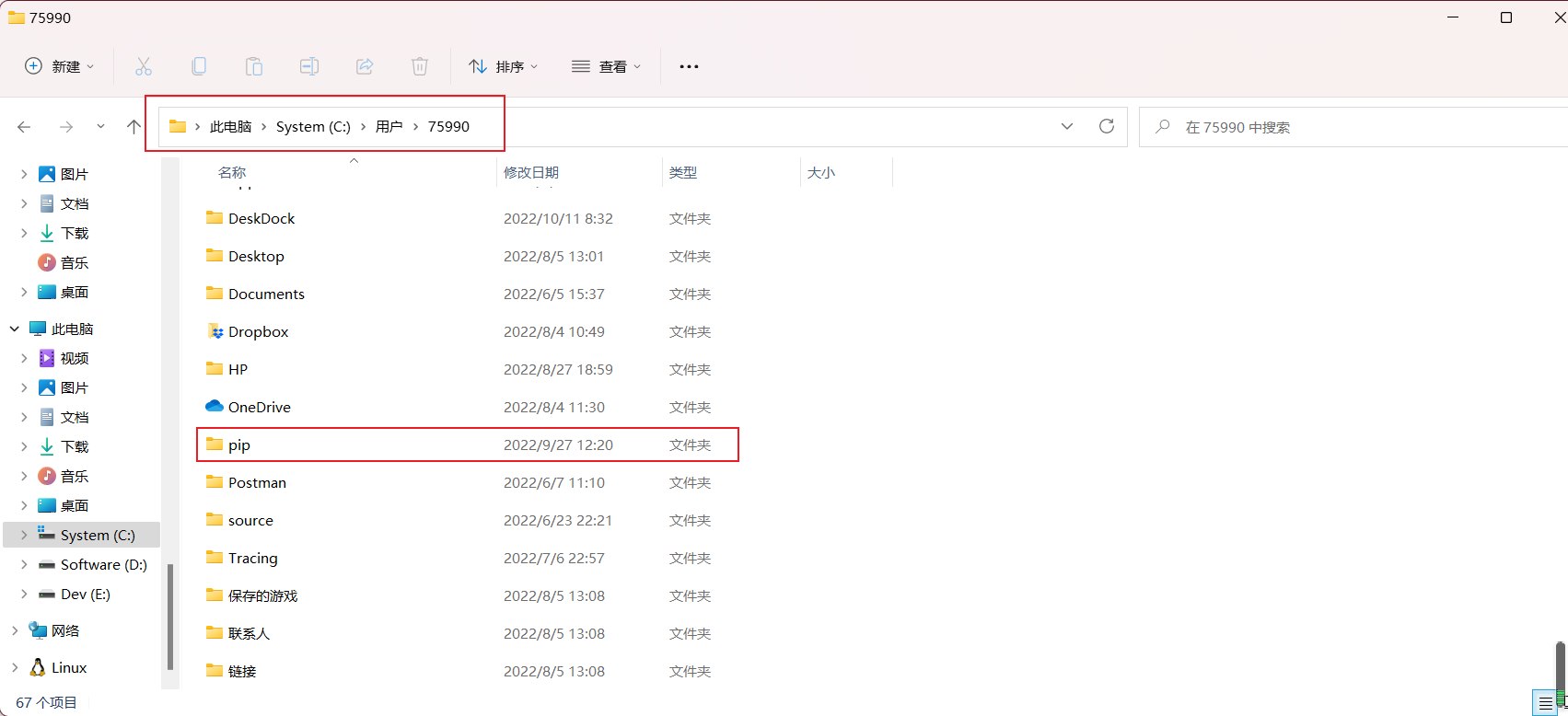The image size is (1568, 716).
Task: Click 75990 in the address bar breadcrumb
Action: coord(448,127)
